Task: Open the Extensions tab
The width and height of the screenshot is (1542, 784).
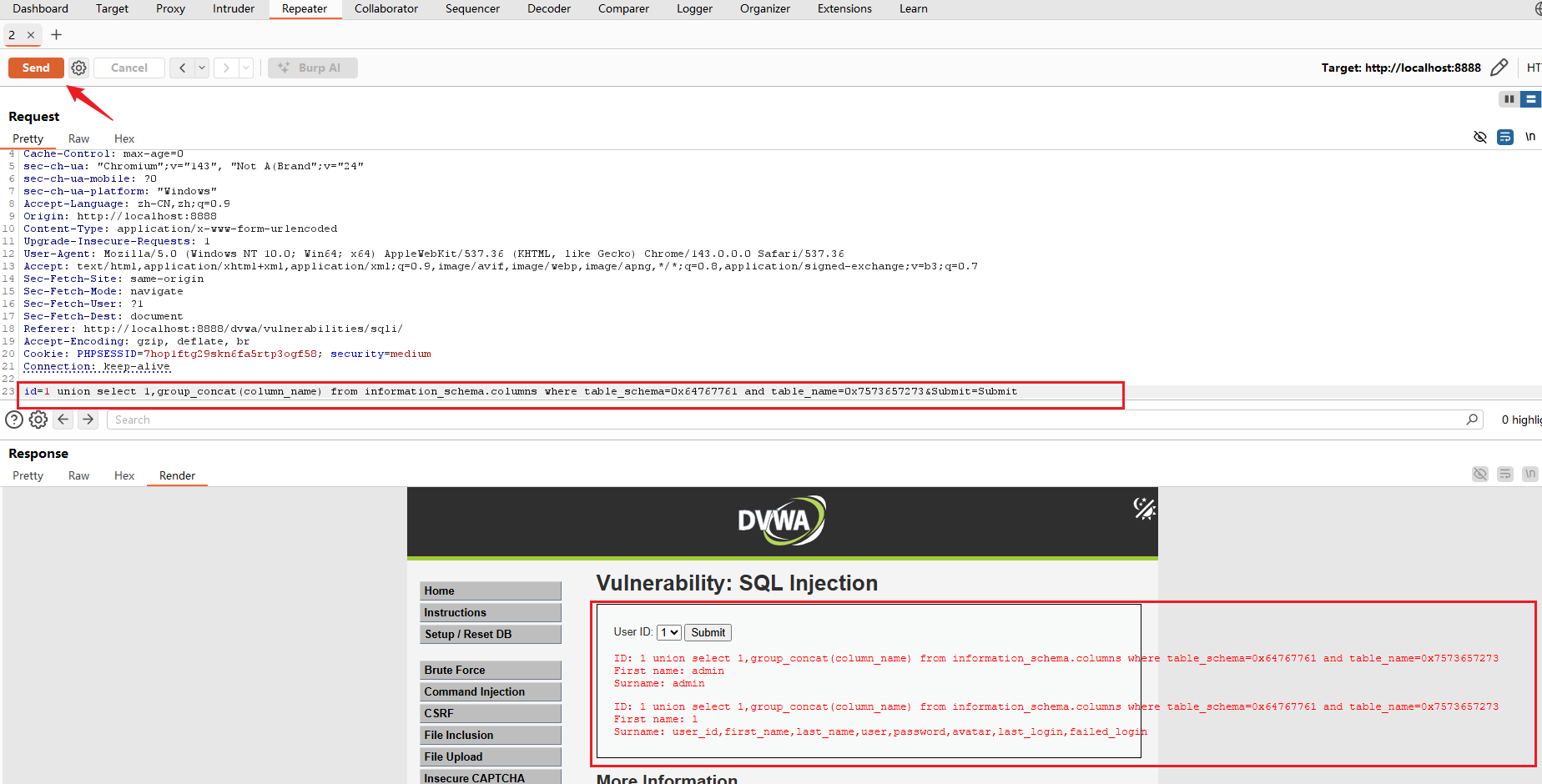Action: [844, 8]
